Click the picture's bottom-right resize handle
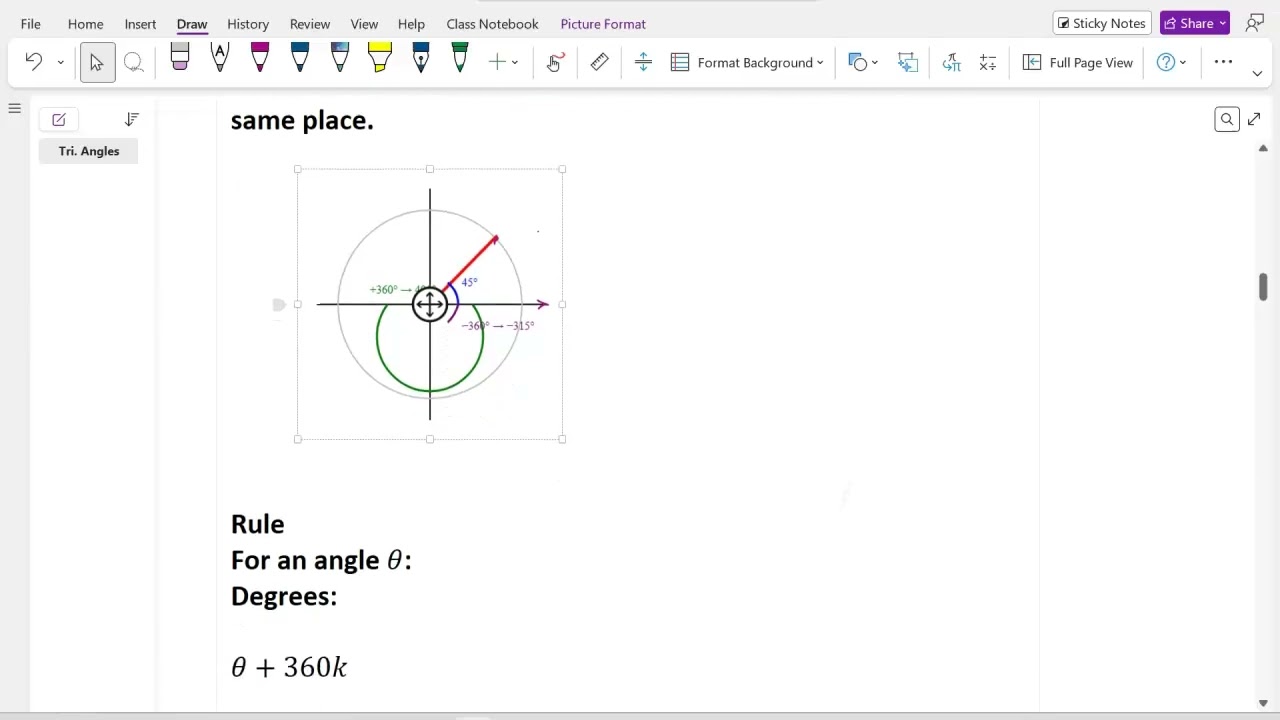Screen dimensions: 1280x720 click(x=562, y=439)
